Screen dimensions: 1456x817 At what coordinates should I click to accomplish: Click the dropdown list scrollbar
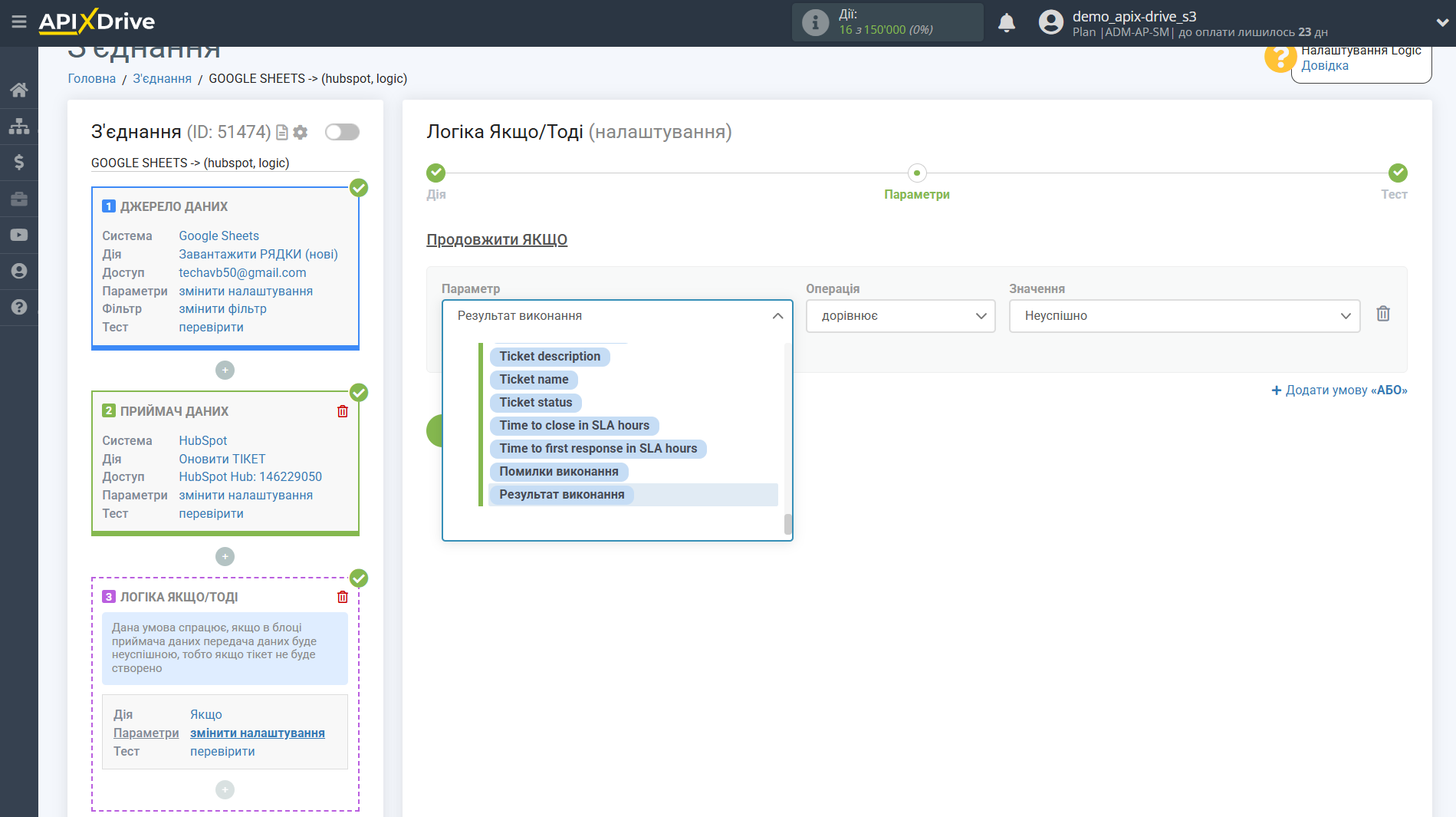pyautogui.click(x=787, y=525)
